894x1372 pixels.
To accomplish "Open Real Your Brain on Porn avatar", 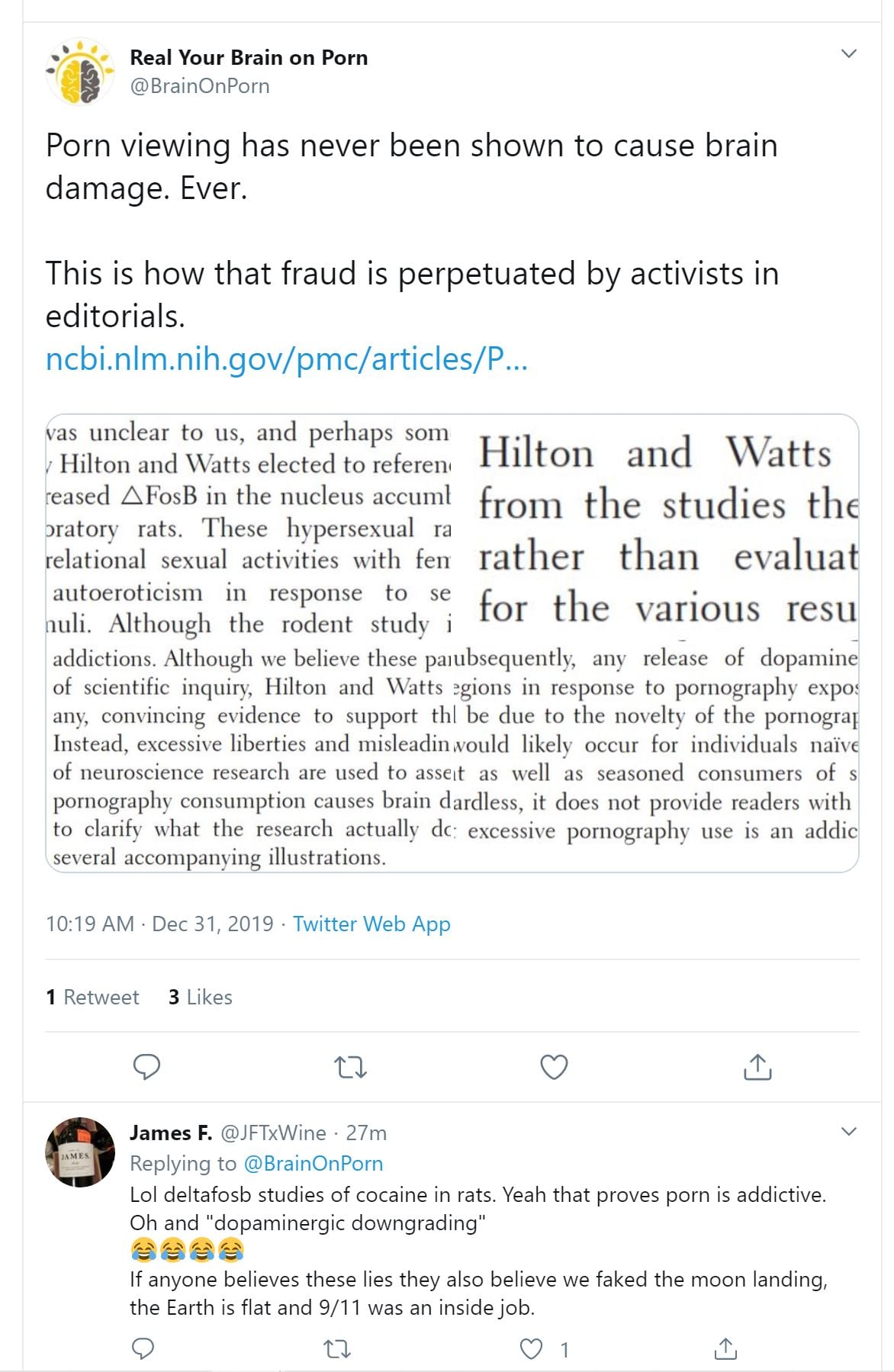I will [x=80, y=72].
